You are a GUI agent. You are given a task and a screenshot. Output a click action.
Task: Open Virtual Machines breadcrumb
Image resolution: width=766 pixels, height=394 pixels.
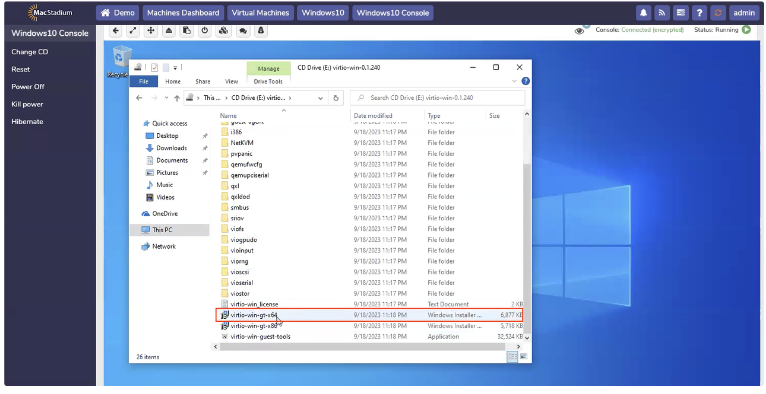click(260, 13)
